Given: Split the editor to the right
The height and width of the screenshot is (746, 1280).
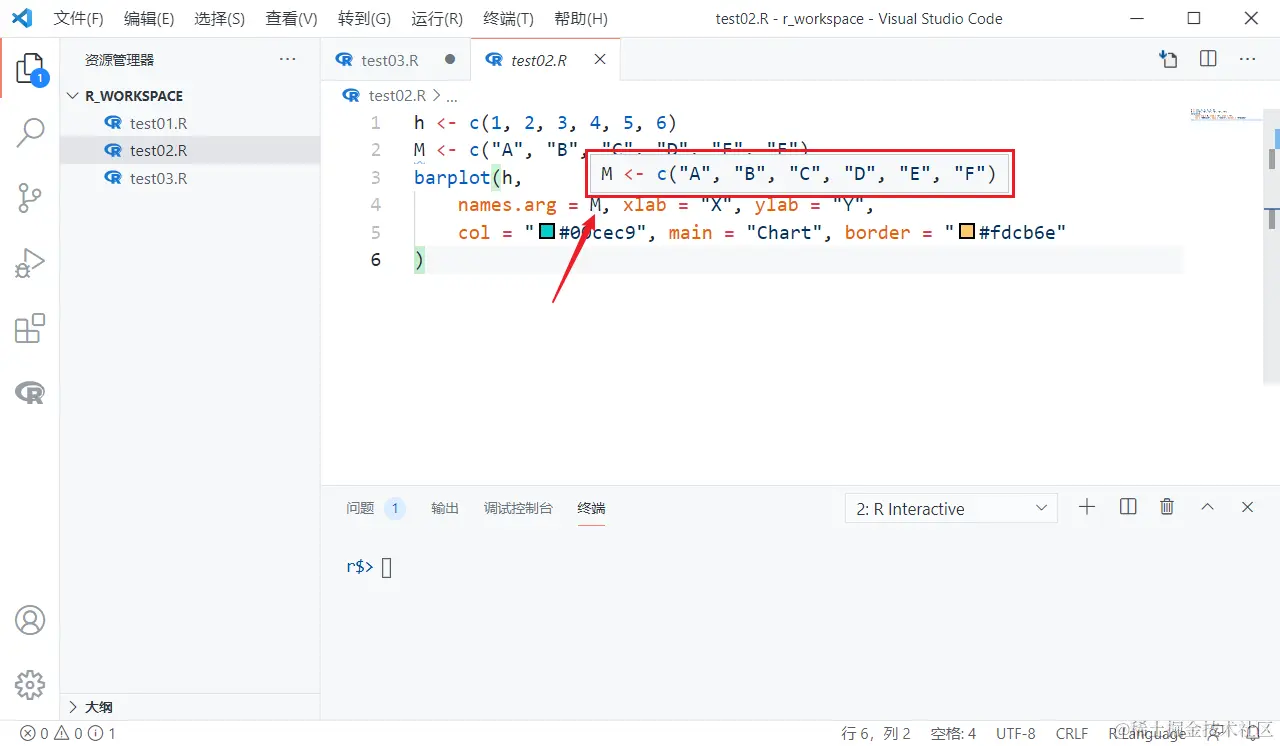Looking at the screenshot, I should pos(1208,60).
